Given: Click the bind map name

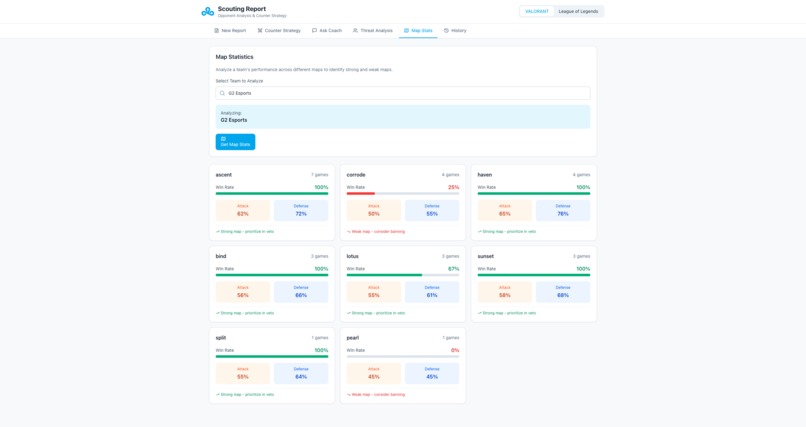Looking at the screenshot, I should (x=221, y=256).
